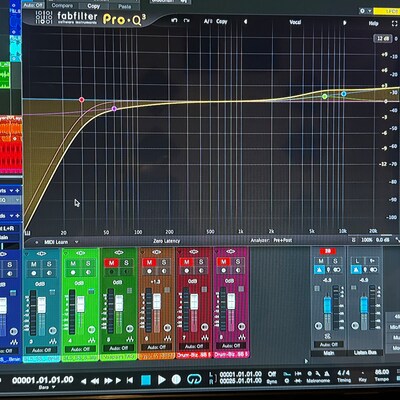Toggle Pro-Q 3 full screen mode
The image size is (400, 400).
(x=394, y=23)
